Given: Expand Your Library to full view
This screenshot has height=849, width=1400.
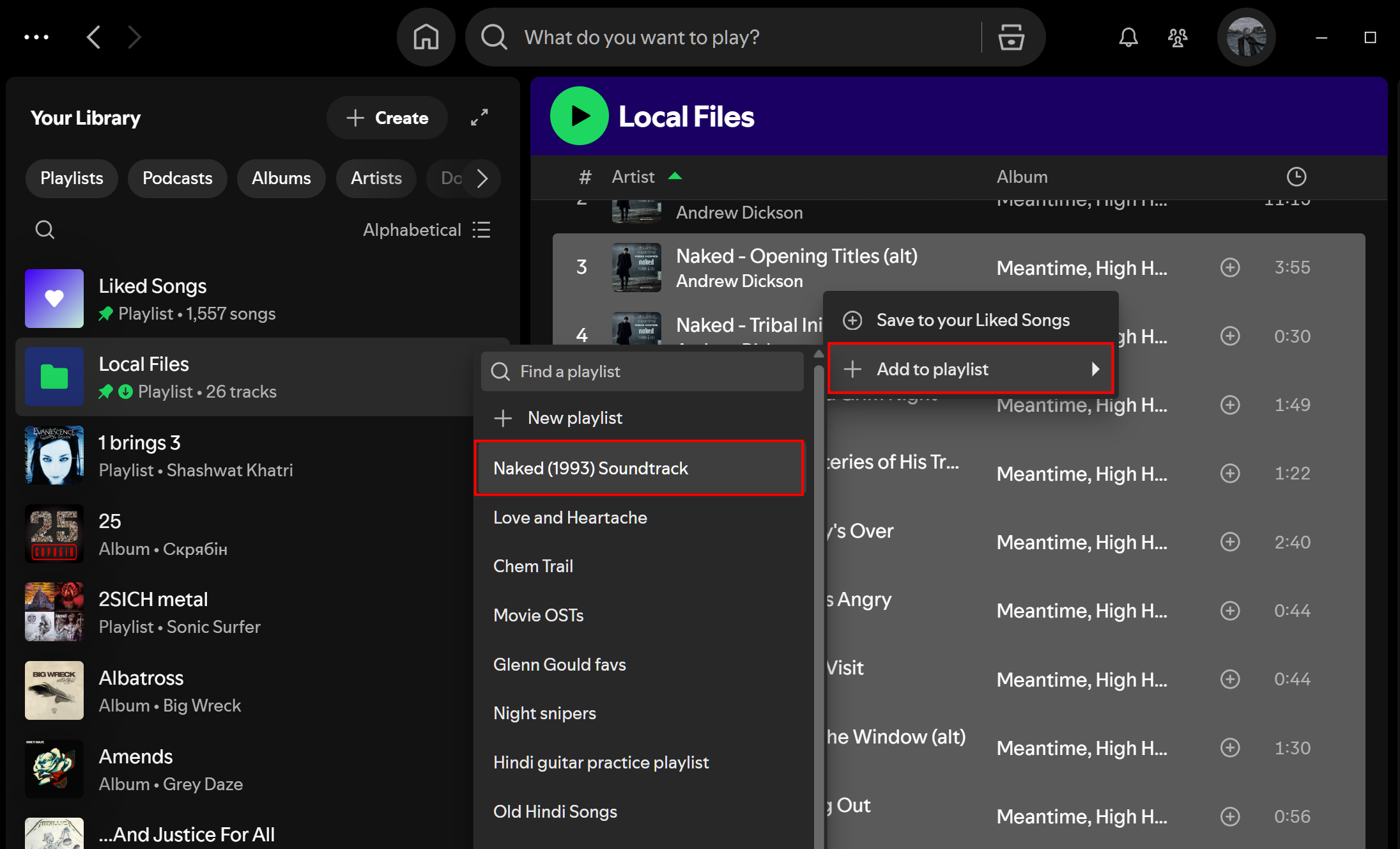Looking at the screenshot, I should click(x=479, y=118).
